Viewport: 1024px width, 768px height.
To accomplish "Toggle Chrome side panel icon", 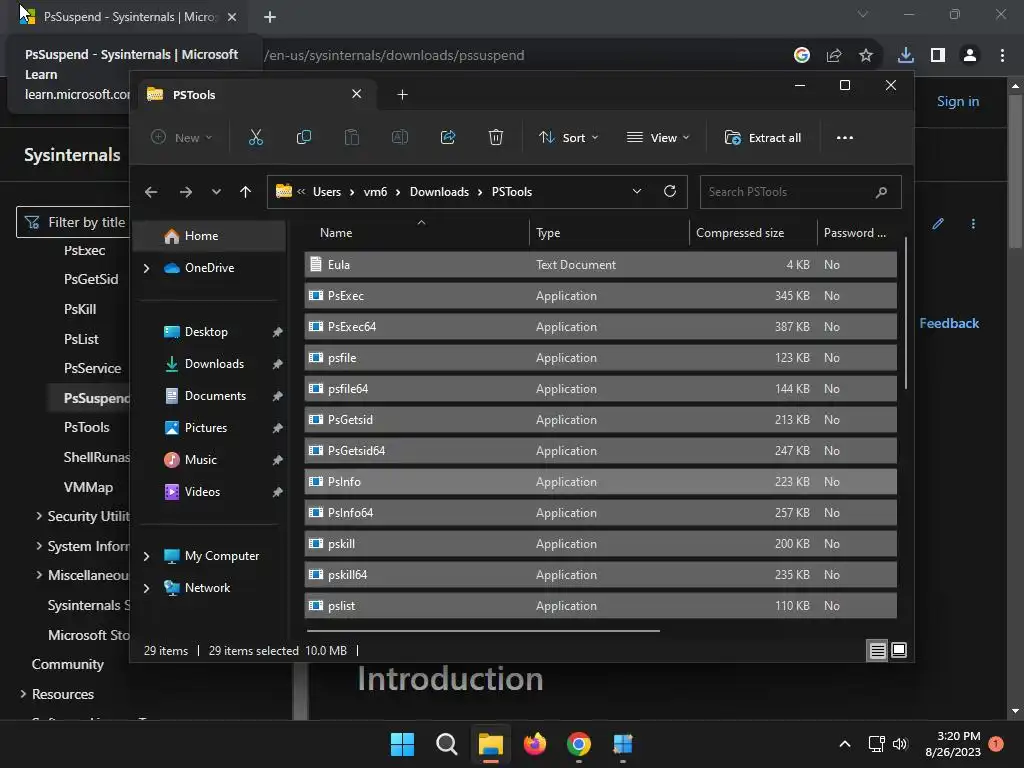I will point(938,56).
